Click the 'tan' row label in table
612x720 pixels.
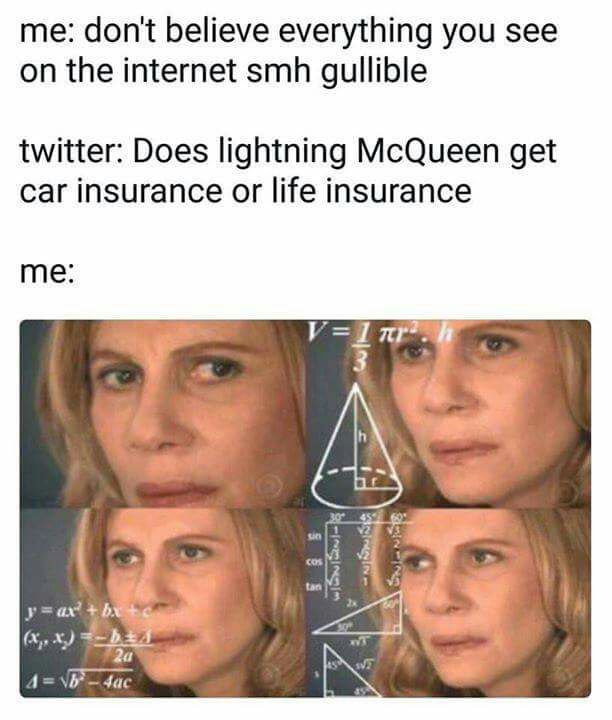pyautogui.click(x=314, y=586)
